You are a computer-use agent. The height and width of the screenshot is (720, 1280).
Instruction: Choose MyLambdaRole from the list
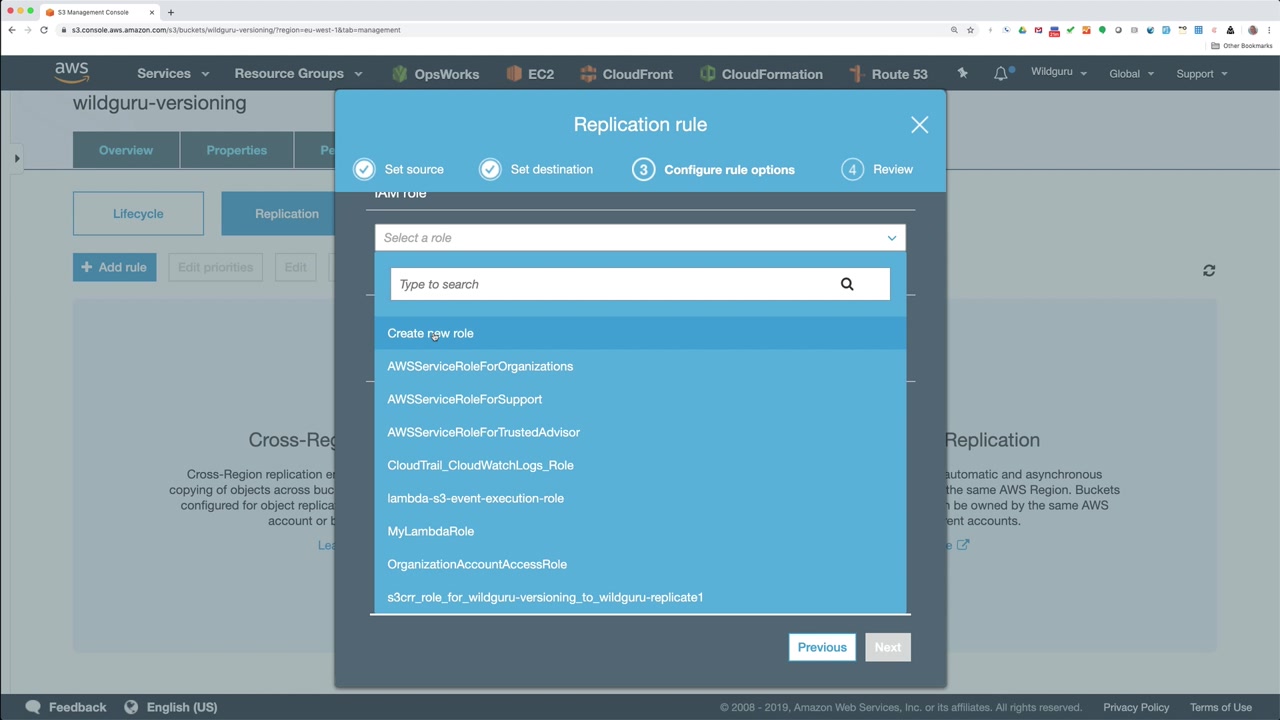coord(640,531)
